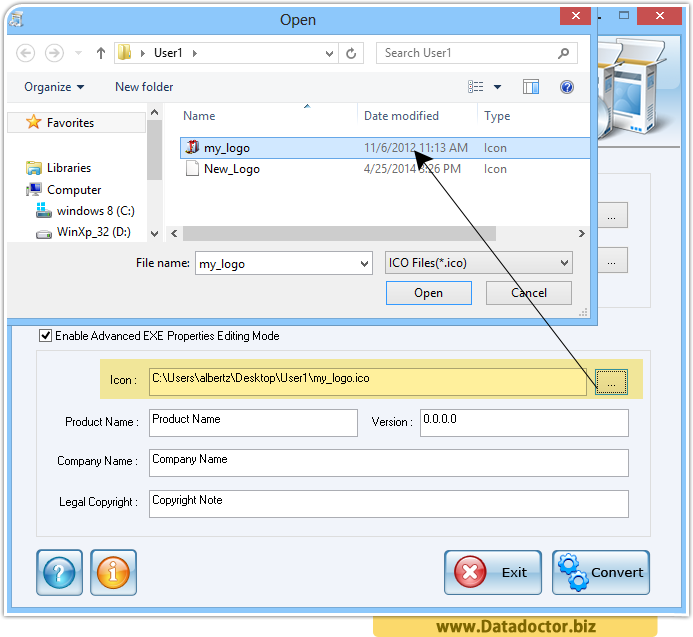The height and width of the screenshot is (637, 693).
Task: Expand the File name combo box
Action: tap(364, 263)
